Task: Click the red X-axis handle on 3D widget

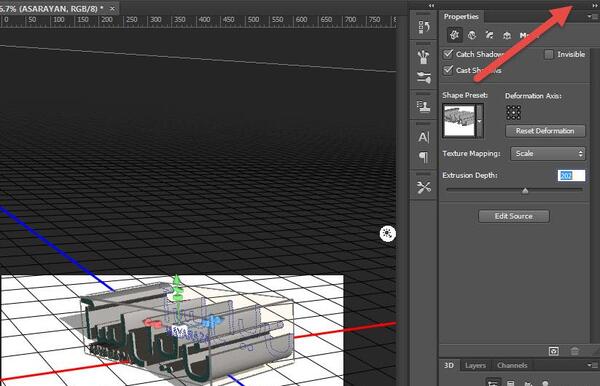Action: pyautogui.click(x=152, y=324)
